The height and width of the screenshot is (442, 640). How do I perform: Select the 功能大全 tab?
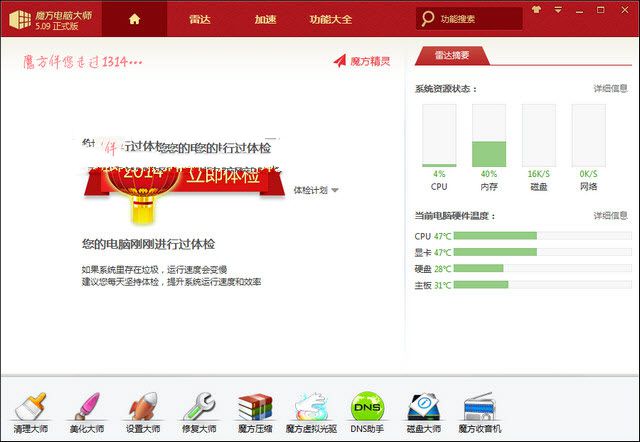[x=330, y=19]
